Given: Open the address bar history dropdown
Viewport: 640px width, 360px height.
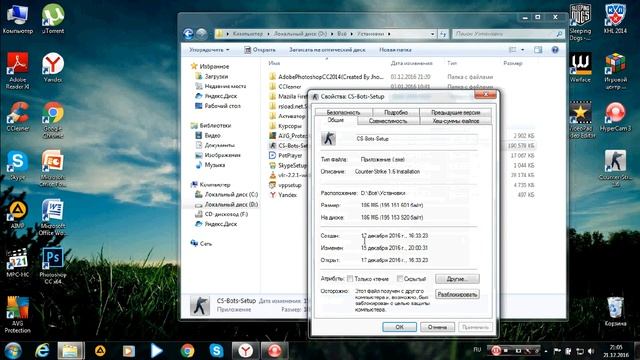Looking at the screenshot, I should point(432,34).
